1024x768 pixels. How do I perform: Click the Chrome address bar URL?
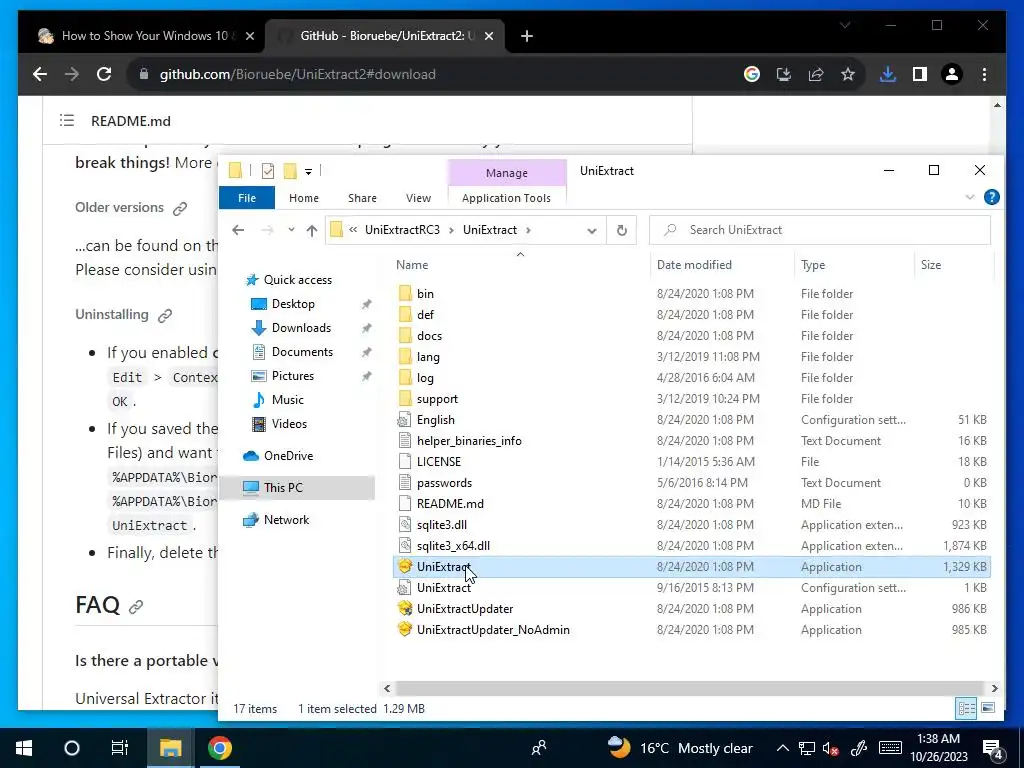297,74
